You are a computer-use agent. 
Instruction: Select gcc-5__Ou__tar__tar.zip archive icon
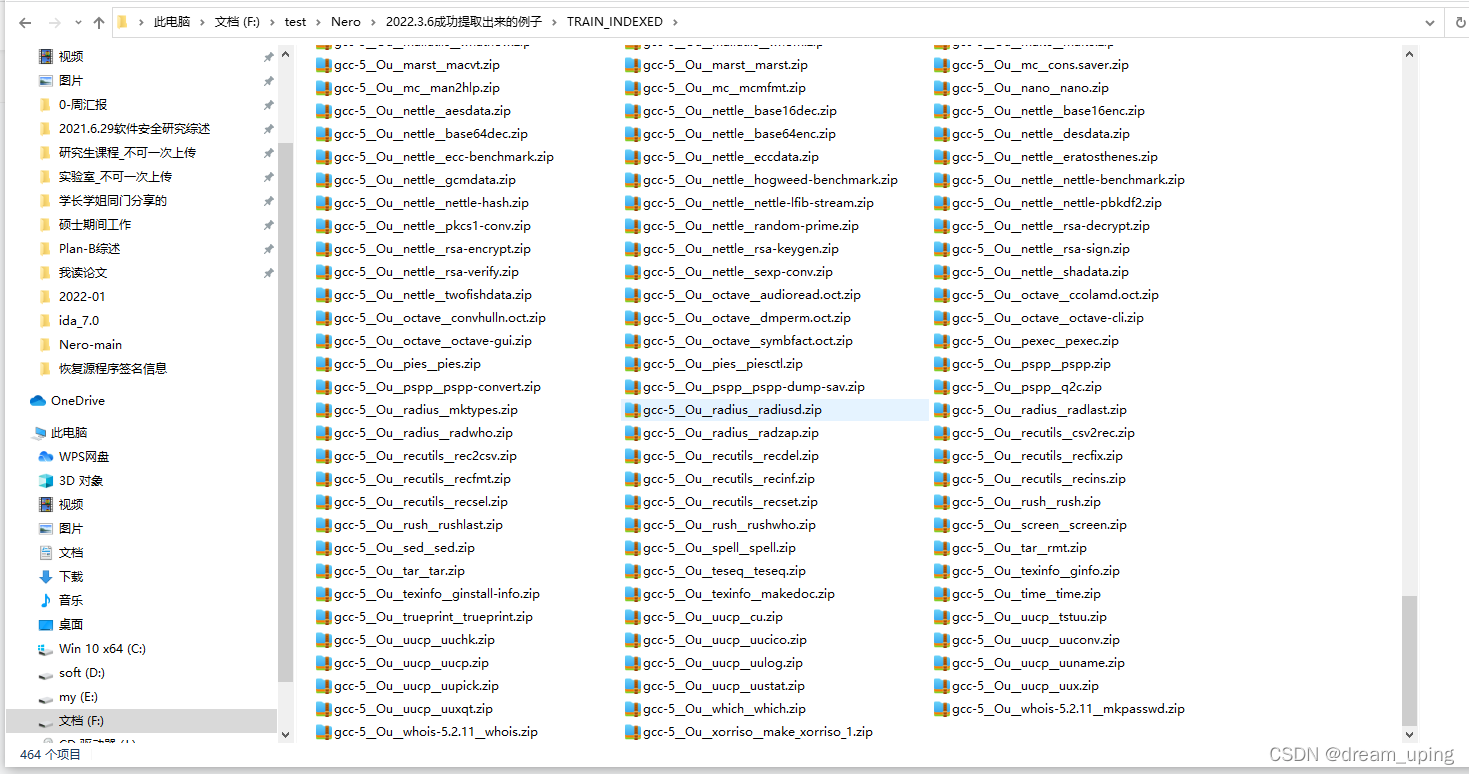pos(322,571)
